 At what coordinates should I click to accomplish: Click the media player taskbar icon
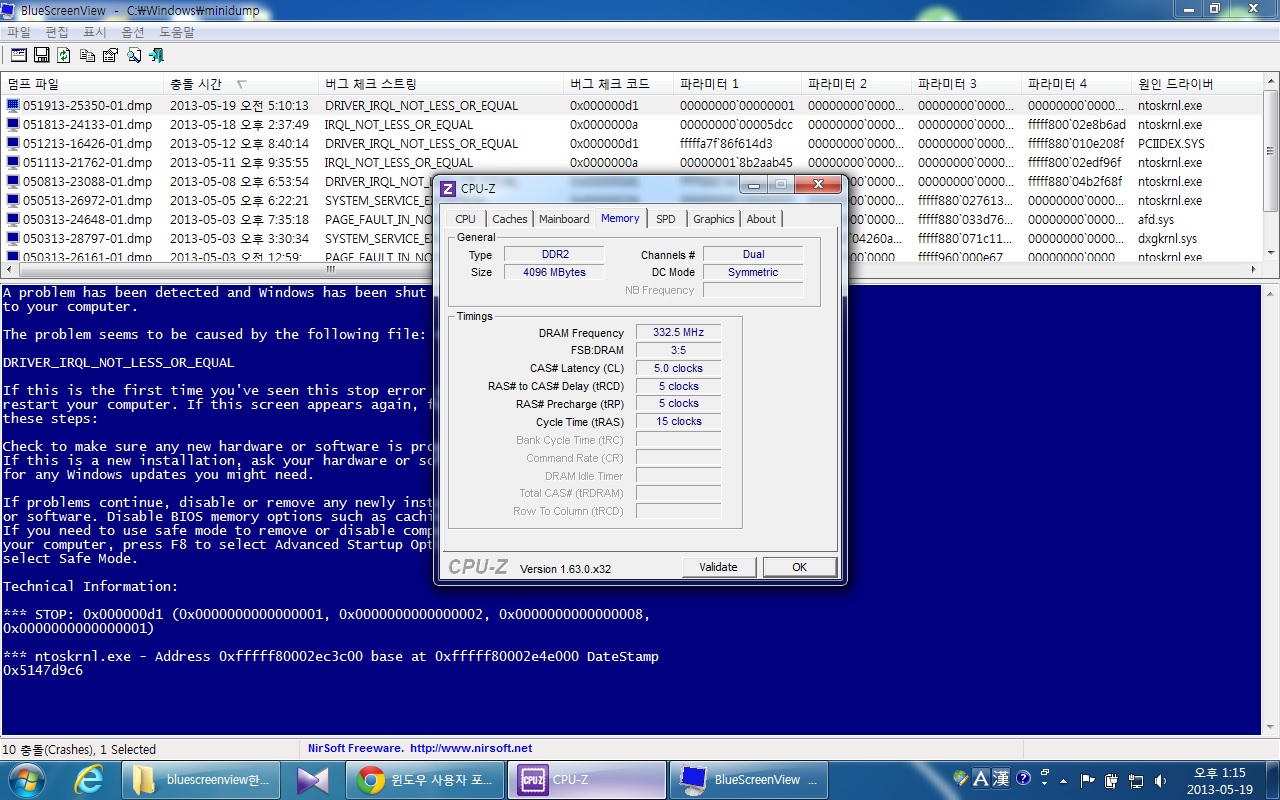pyautogui.click(x=311, y=779)
